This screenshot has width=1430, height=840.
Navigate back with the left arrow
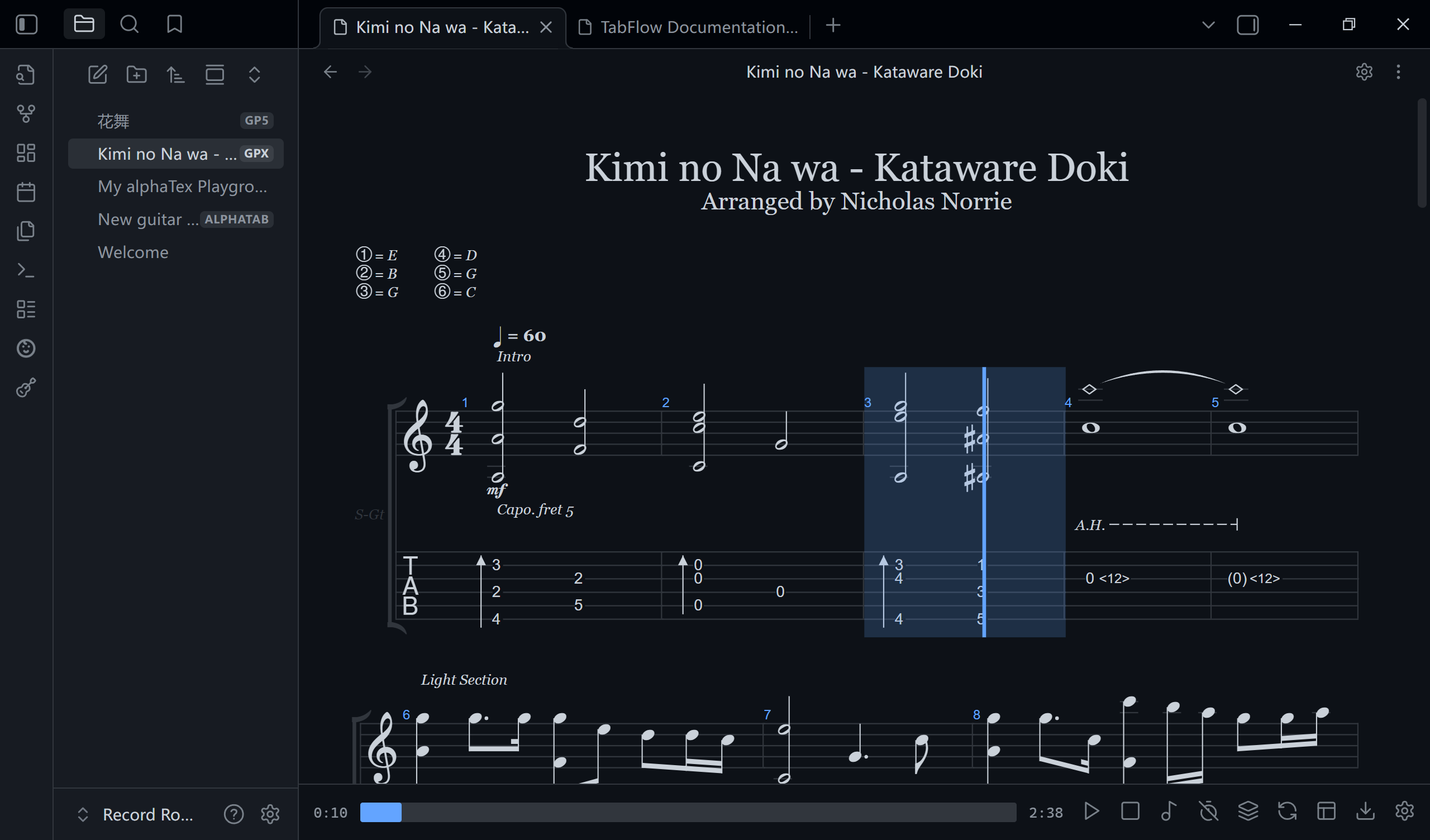coord(330,72)
